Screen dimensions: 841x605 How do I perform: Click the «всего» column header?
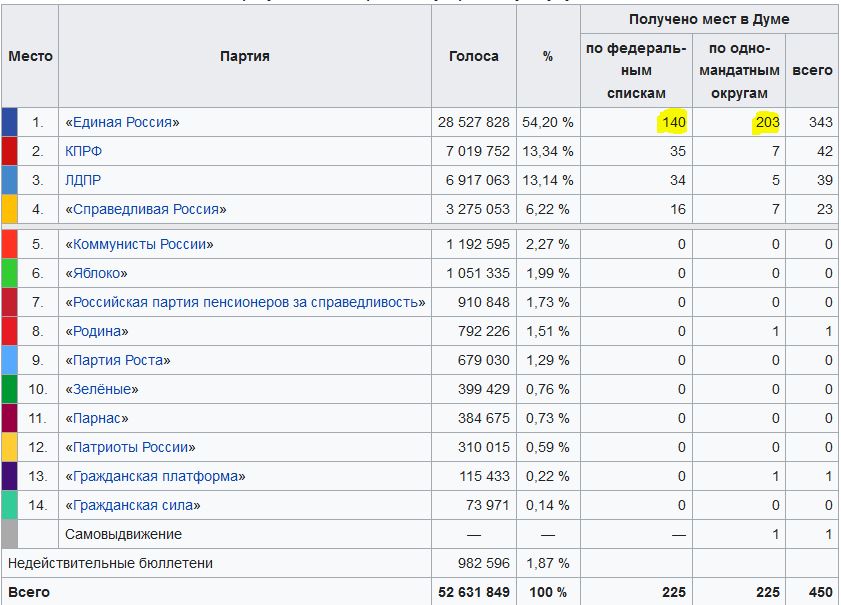(x=812, y=70)
